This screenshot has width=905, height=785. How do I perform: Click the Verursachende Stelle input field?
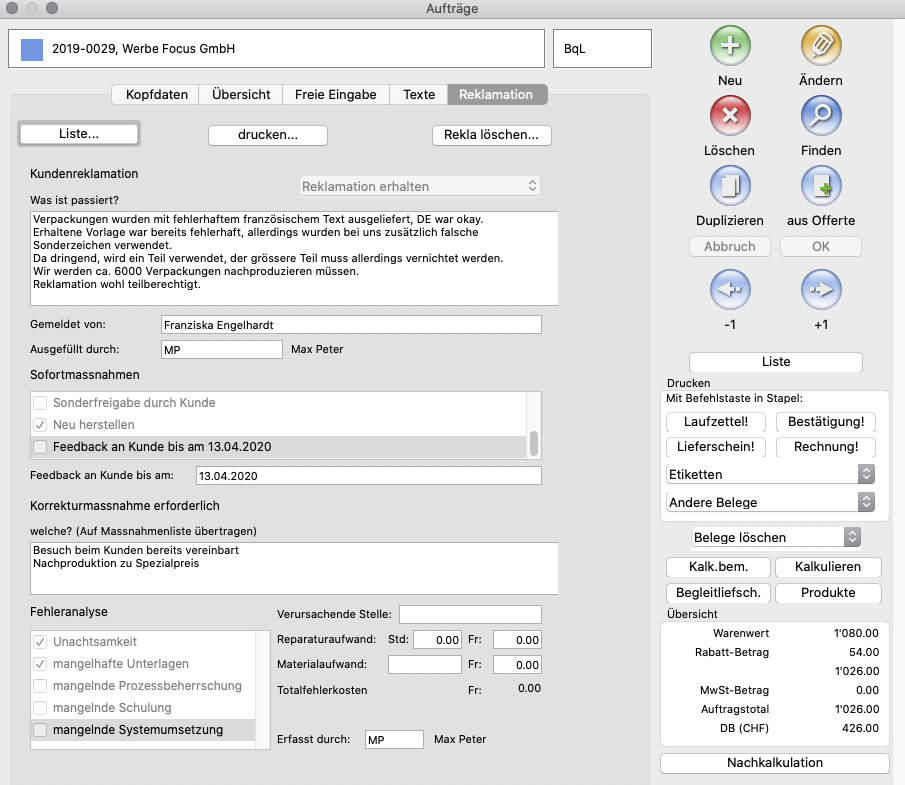469,614
